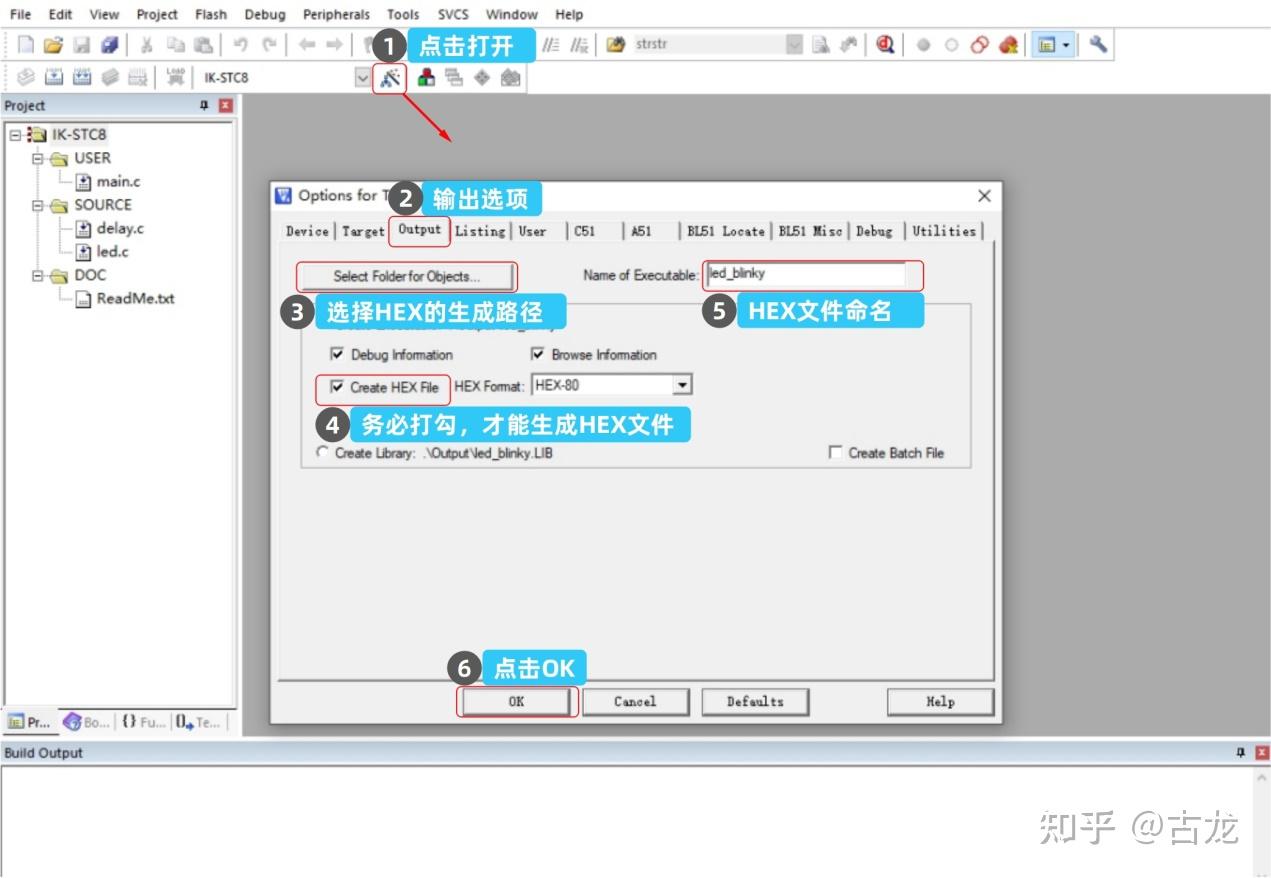The image size is (1271, 878).
Task: Toggle the Create HEX File checkbox
Action: tap(337, 387)
